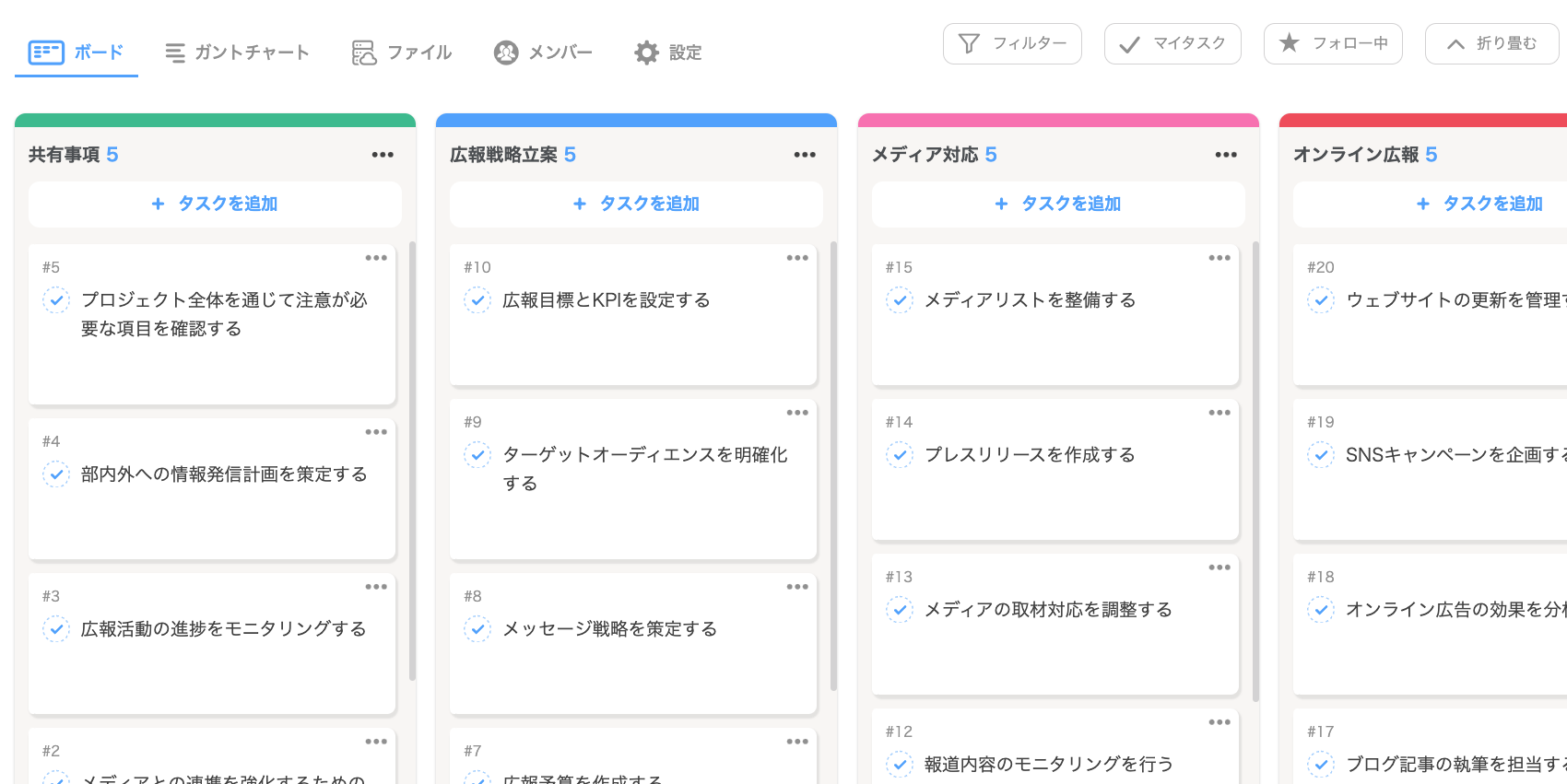The height and width of the screenshot is (784, 1567).
Task: Open the 広報戦略立案 column more menu
Action: tap(805, 155)
